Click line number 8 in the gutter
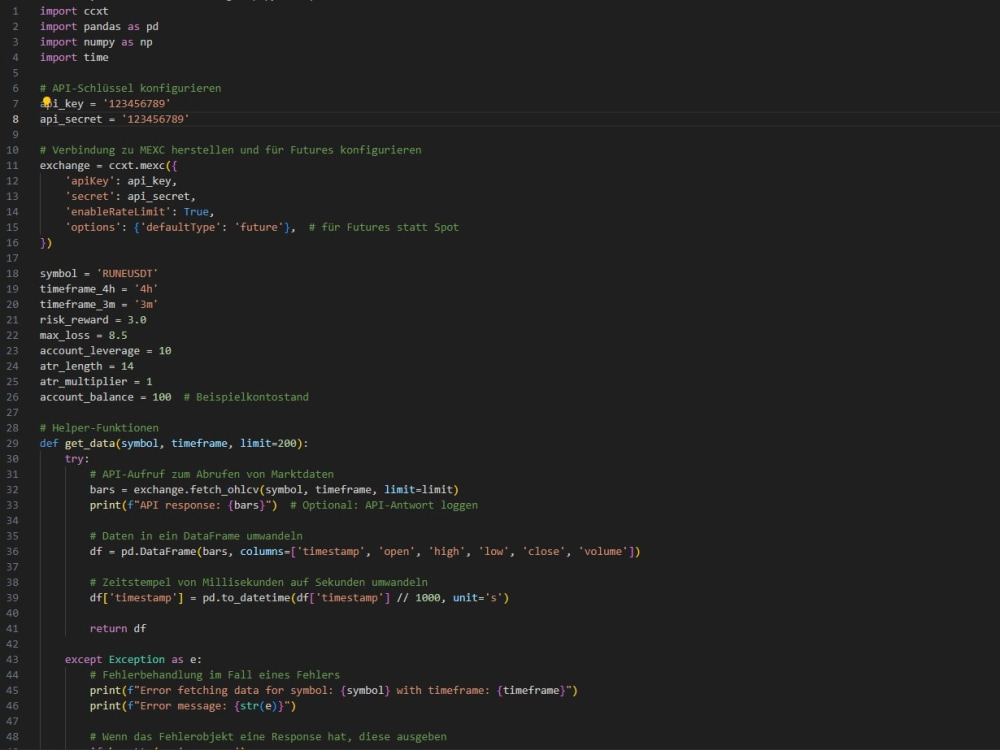1000x750 pixels. coord(15,119)
